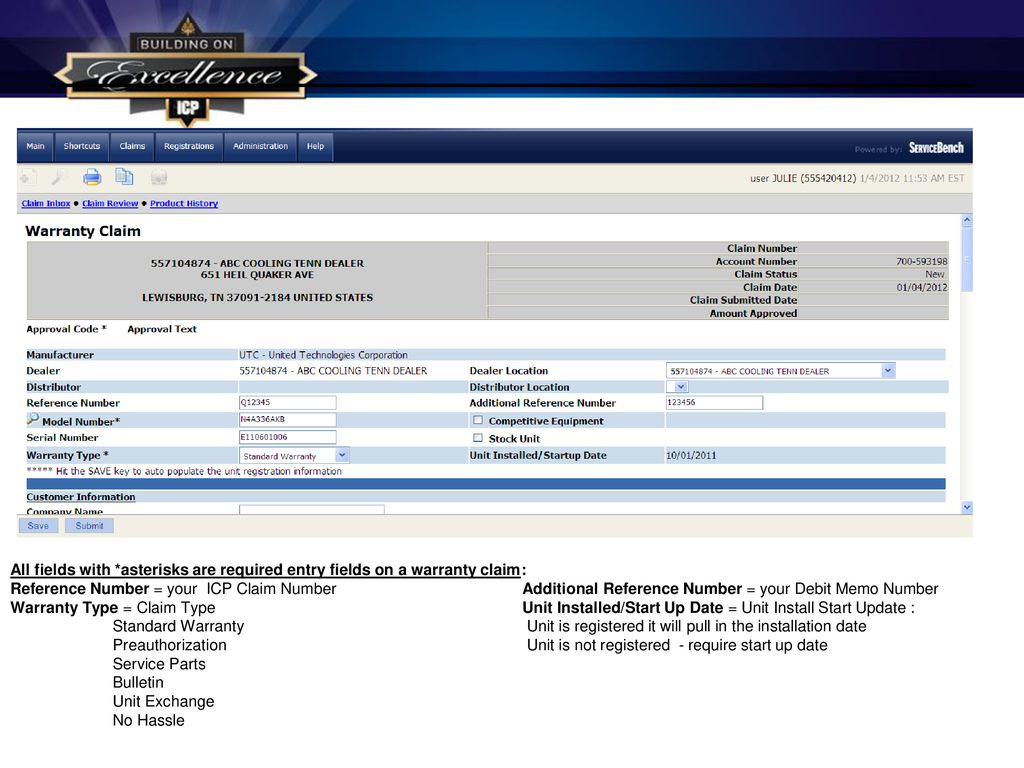This screenshot has height=768, width=1024.
Task: Click the Hit the SAVE key note text
Action: (x=184, y=471)
